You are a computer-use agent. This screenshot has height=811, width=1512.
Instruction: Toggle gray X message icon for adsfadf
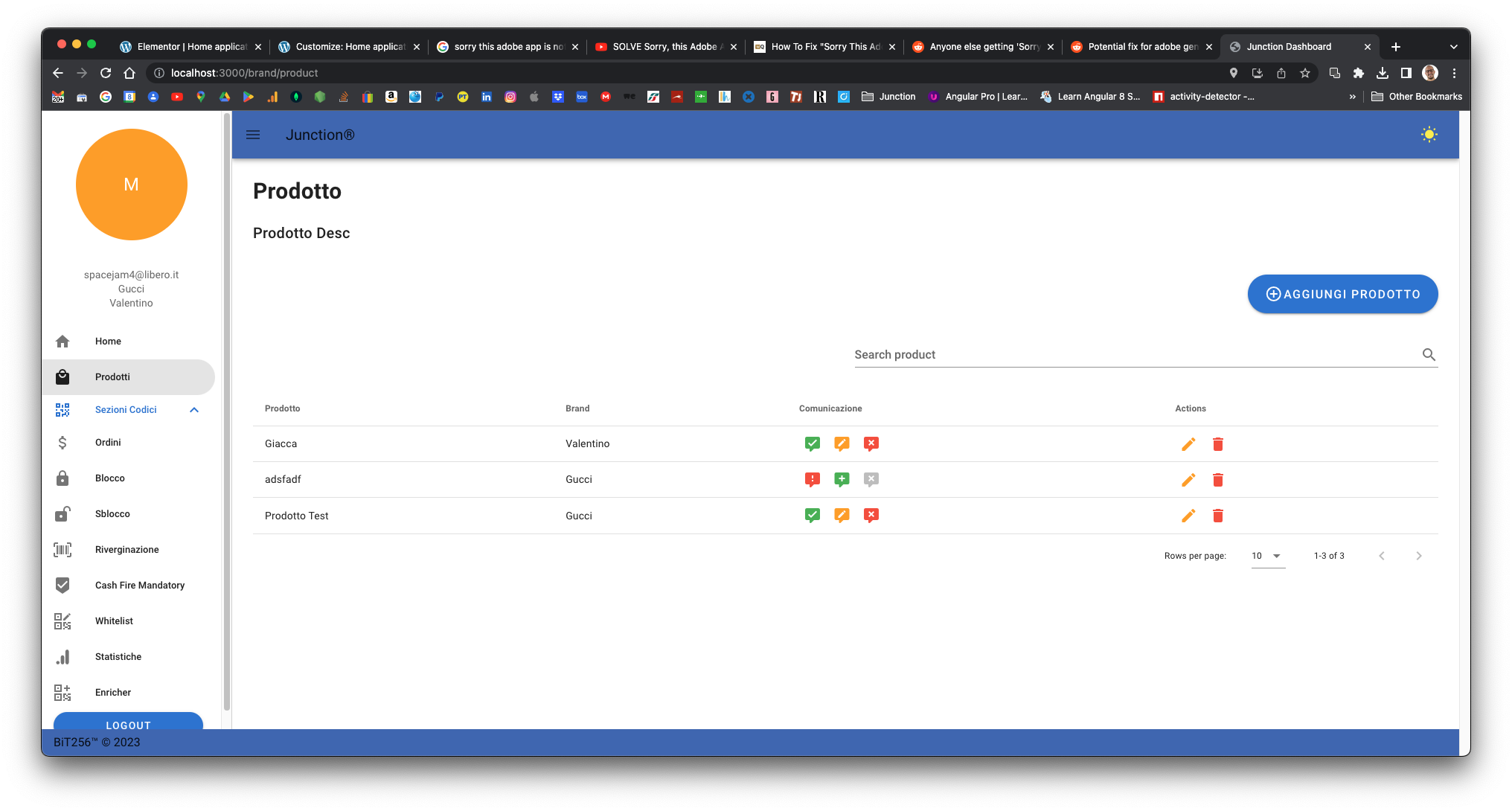[871, 480]
